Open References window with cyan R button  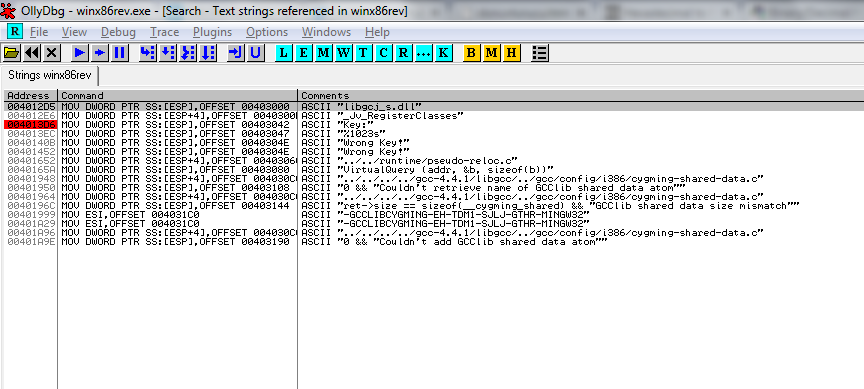coord(403,52)
